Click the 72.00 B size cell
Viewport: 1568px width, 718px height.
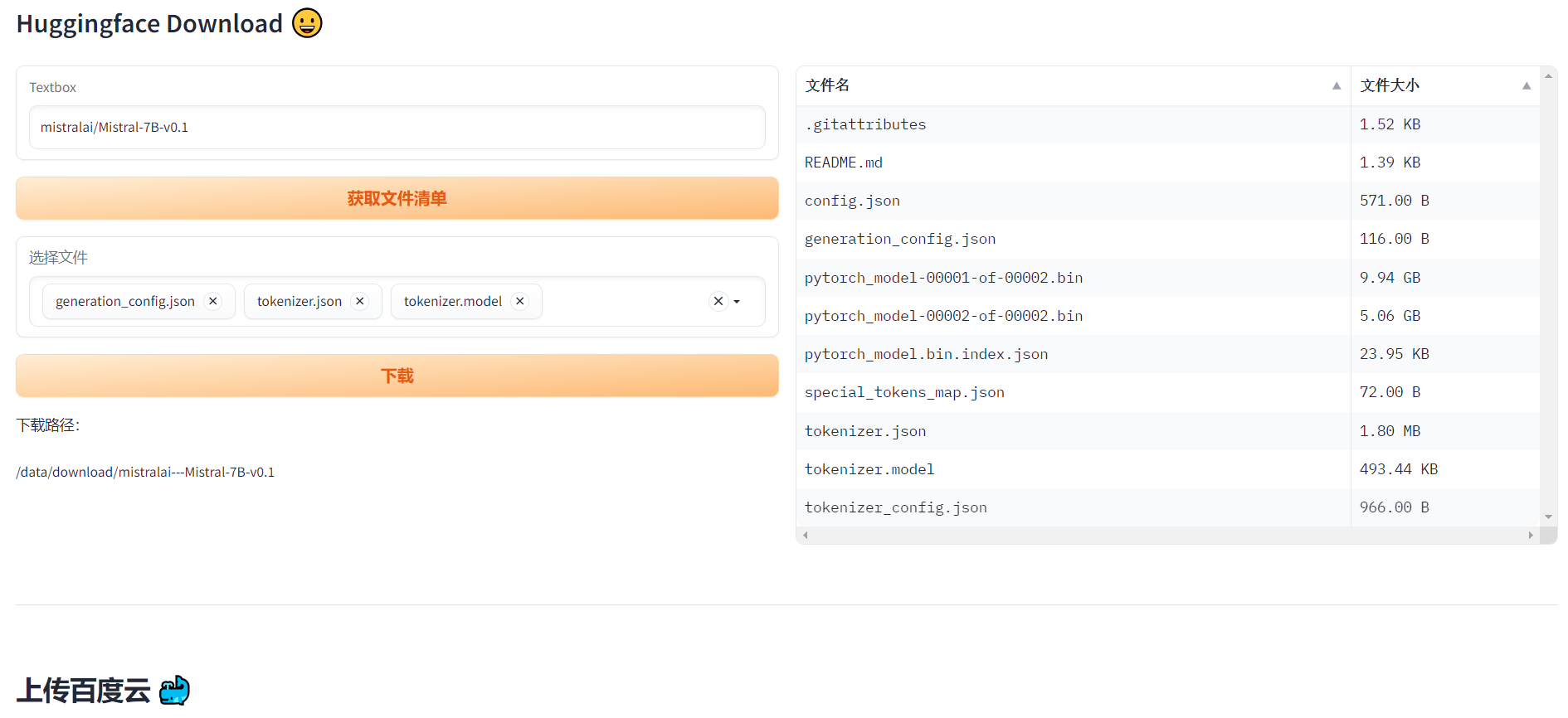[1445, 392]
